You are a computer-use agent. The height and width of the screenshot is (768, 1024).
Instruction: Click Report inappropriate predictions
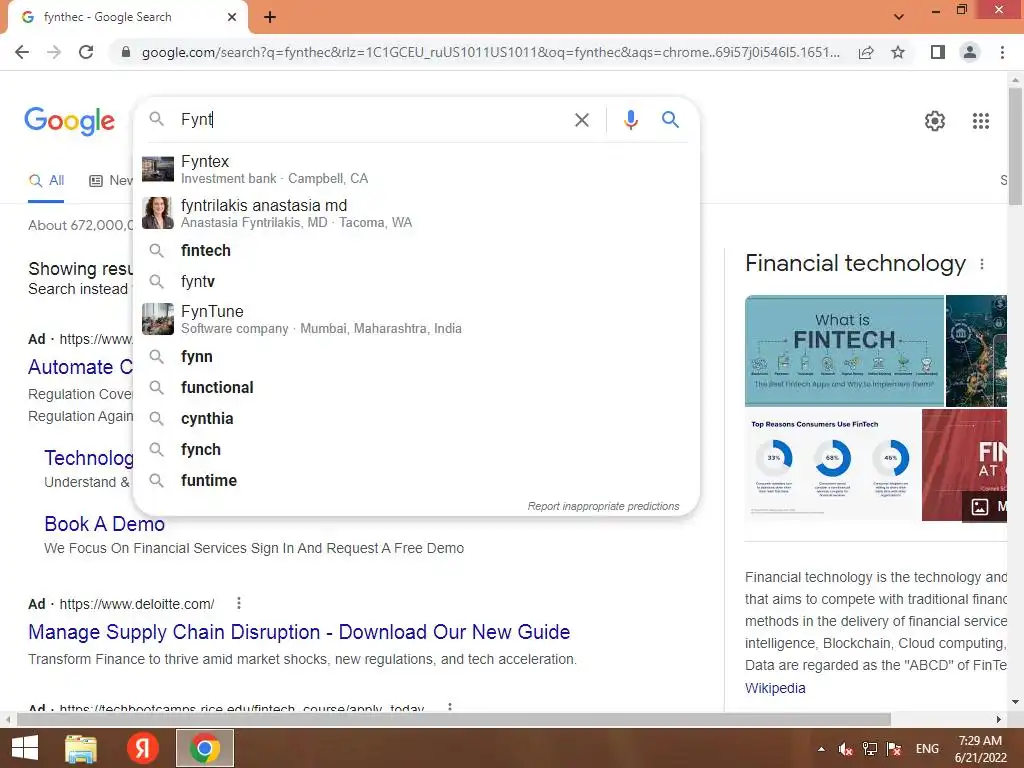coord(603,506)
